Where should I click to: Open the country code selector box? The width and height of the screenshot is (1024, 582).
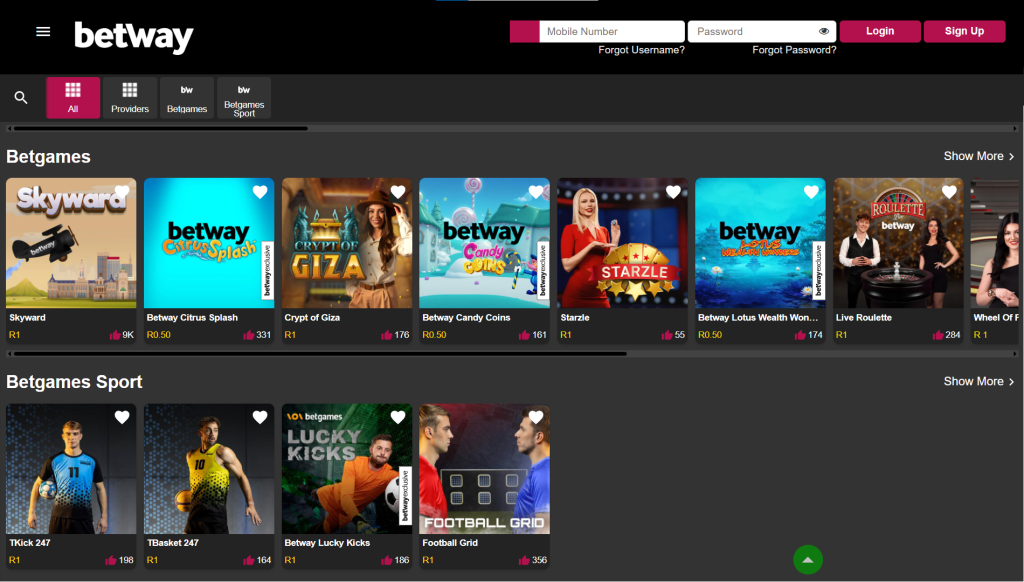coord(524,31)
